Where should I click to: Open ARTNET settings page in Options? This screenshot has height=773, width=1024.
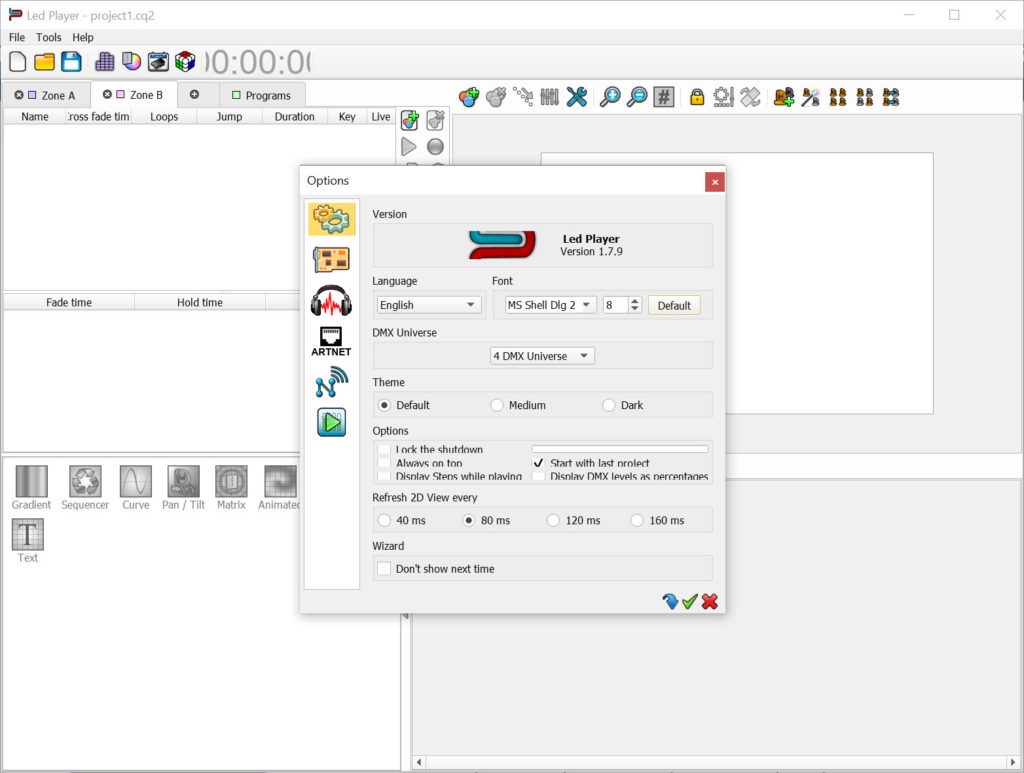[x=331, y=341]
